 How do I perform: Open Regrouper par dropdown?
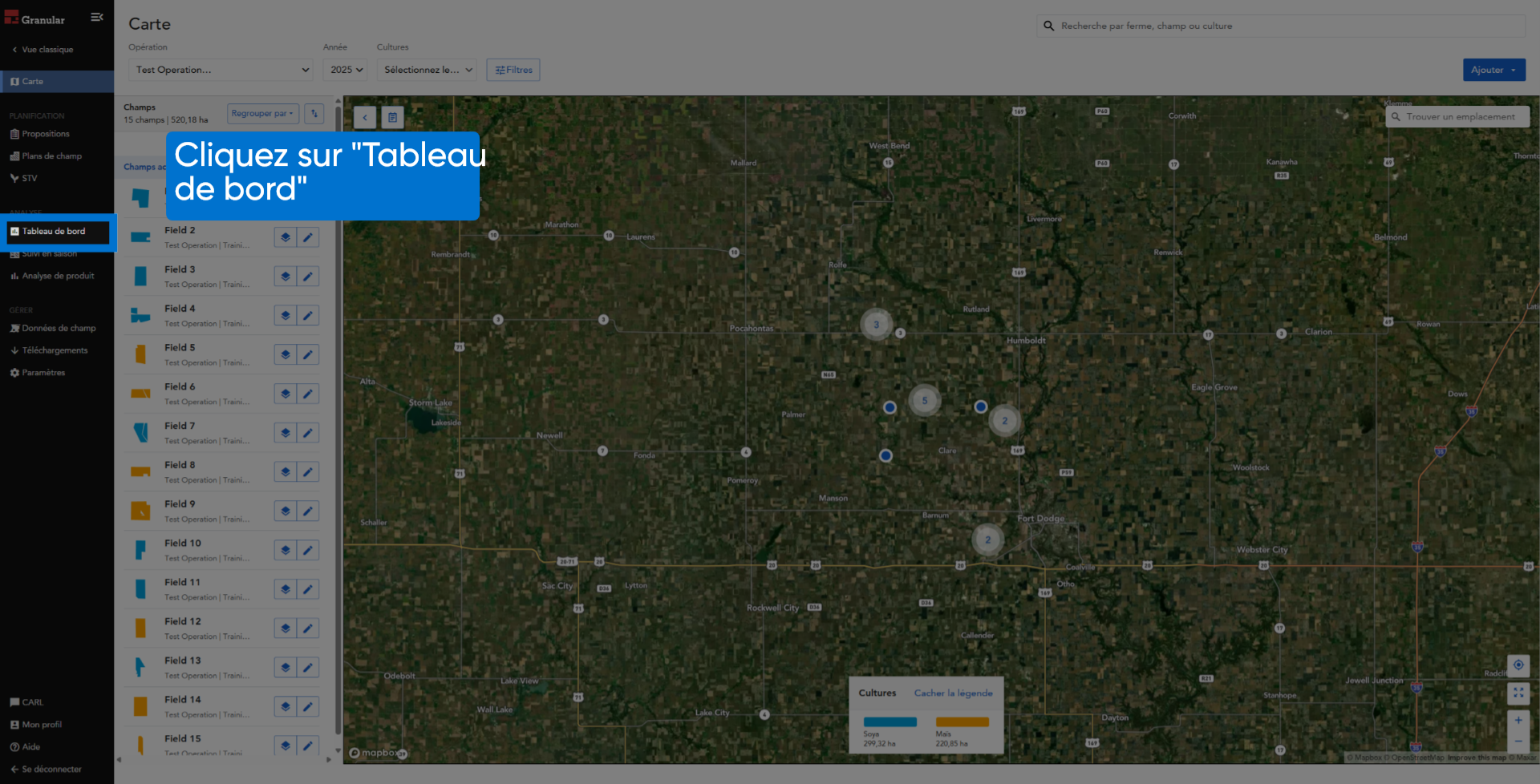pyautogui.click(x=263, y=114)
